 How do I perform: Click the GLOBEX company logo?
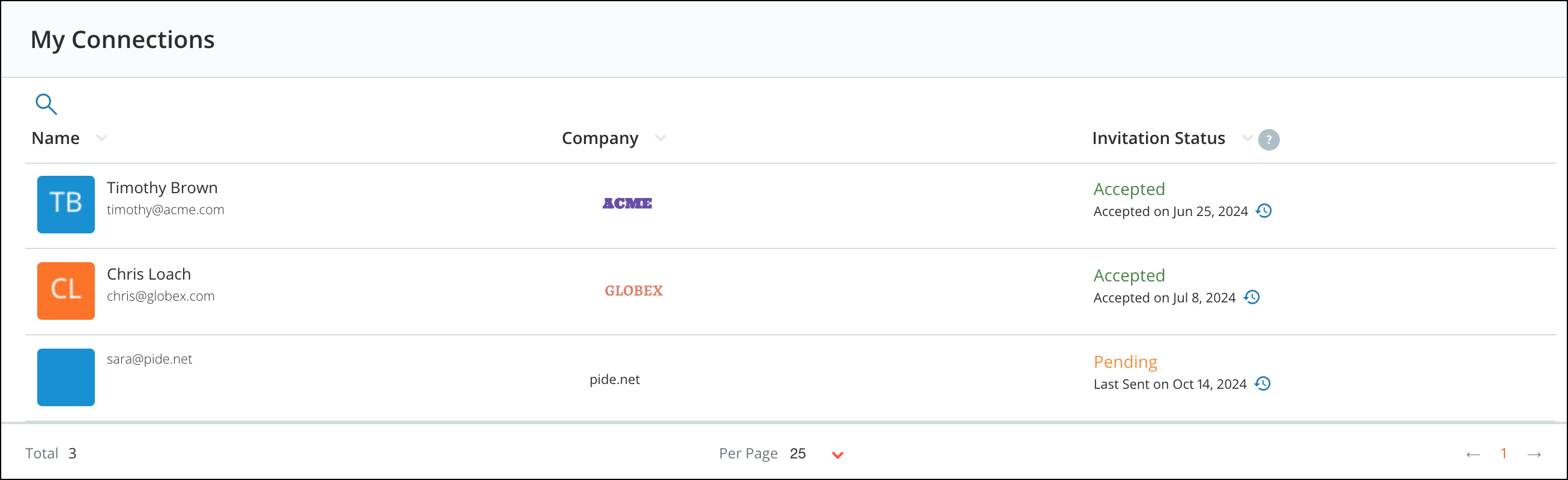coord(633,291)
